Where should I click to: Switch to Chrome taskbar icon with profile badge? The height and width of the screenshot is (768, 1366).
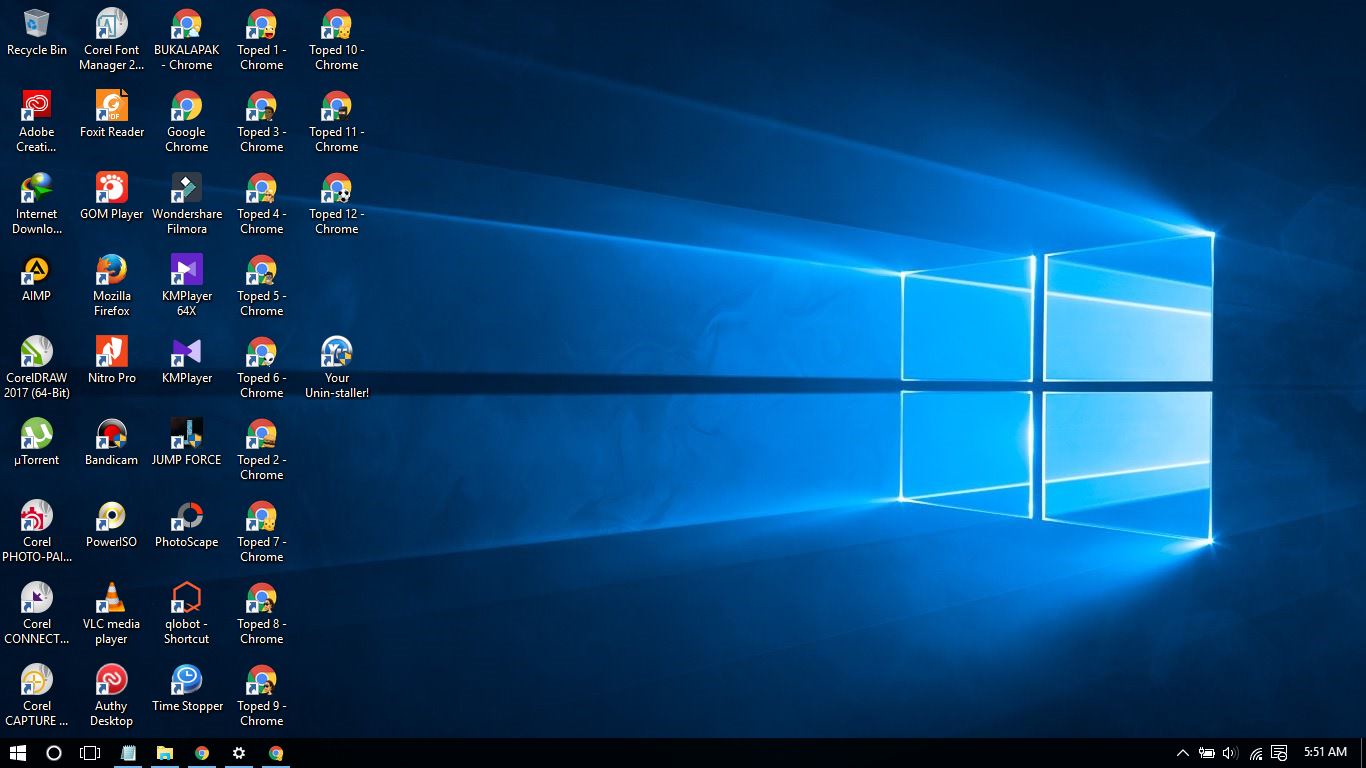tap(276, 753)
